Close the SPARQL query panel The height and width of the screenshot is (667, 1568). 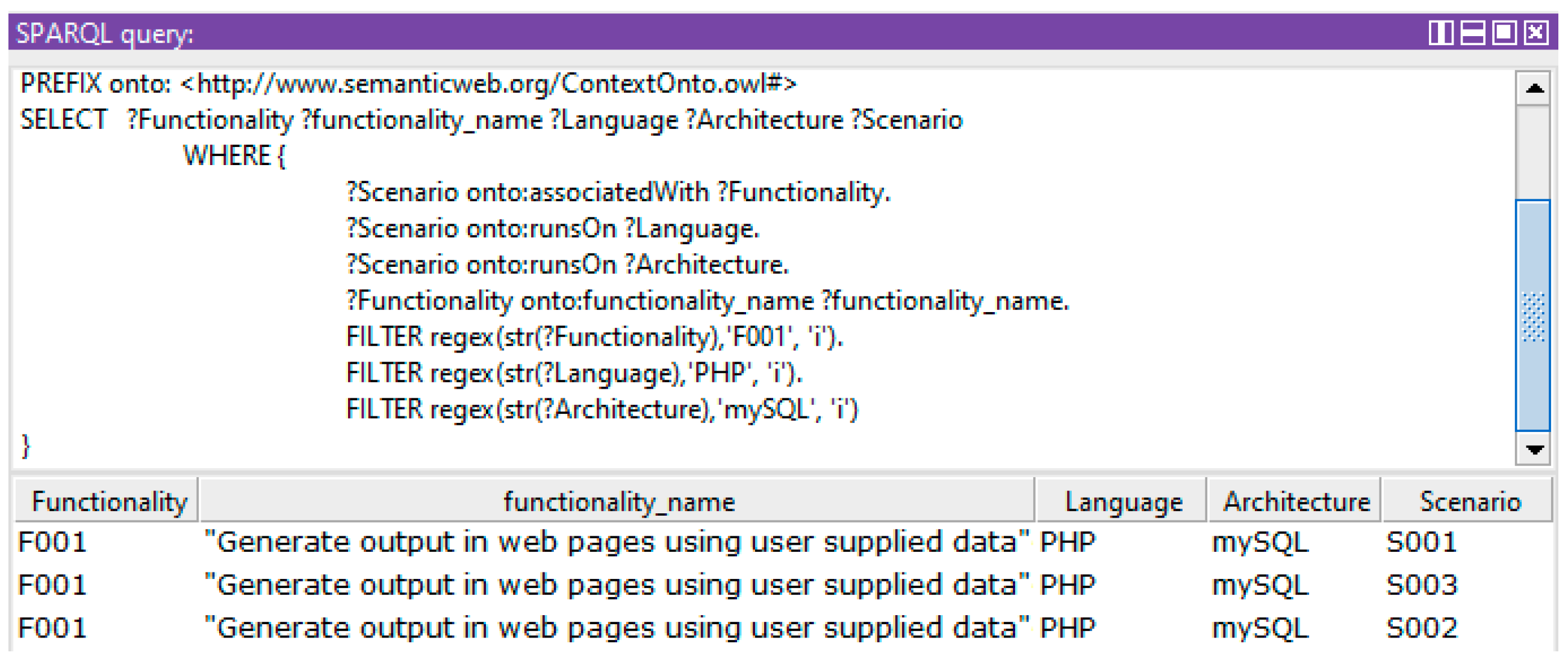1535,33
